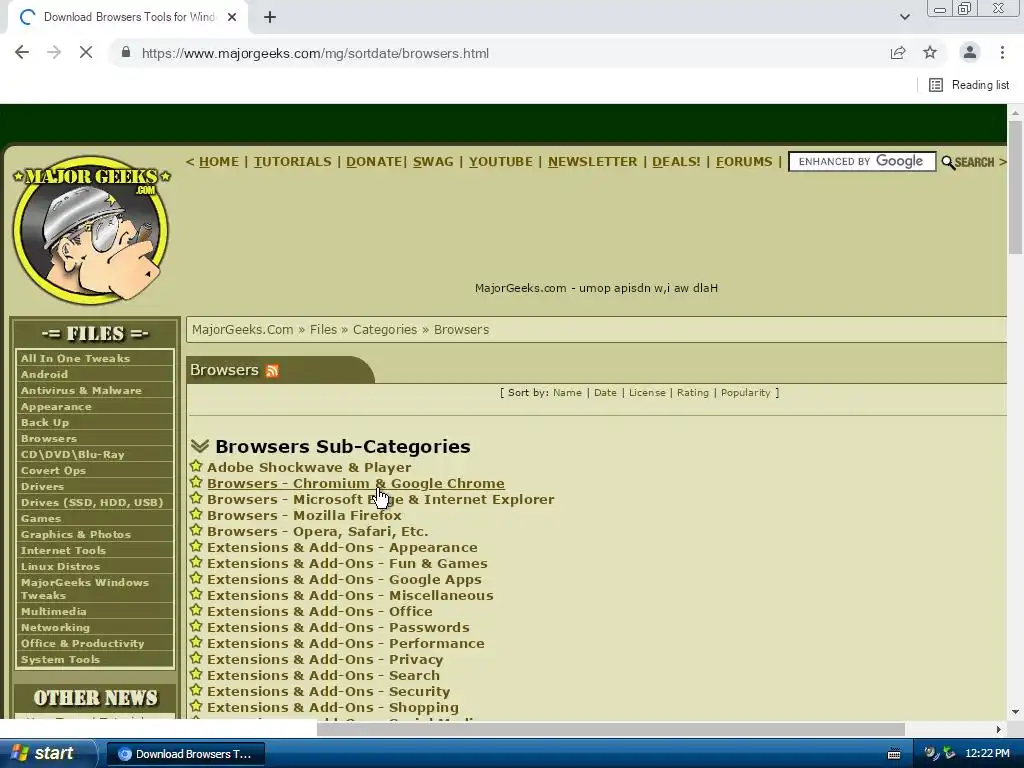Screen dimensions: 1024x768
Task: Click the horizontal scrollbar thumb
Action: (611, 729)
